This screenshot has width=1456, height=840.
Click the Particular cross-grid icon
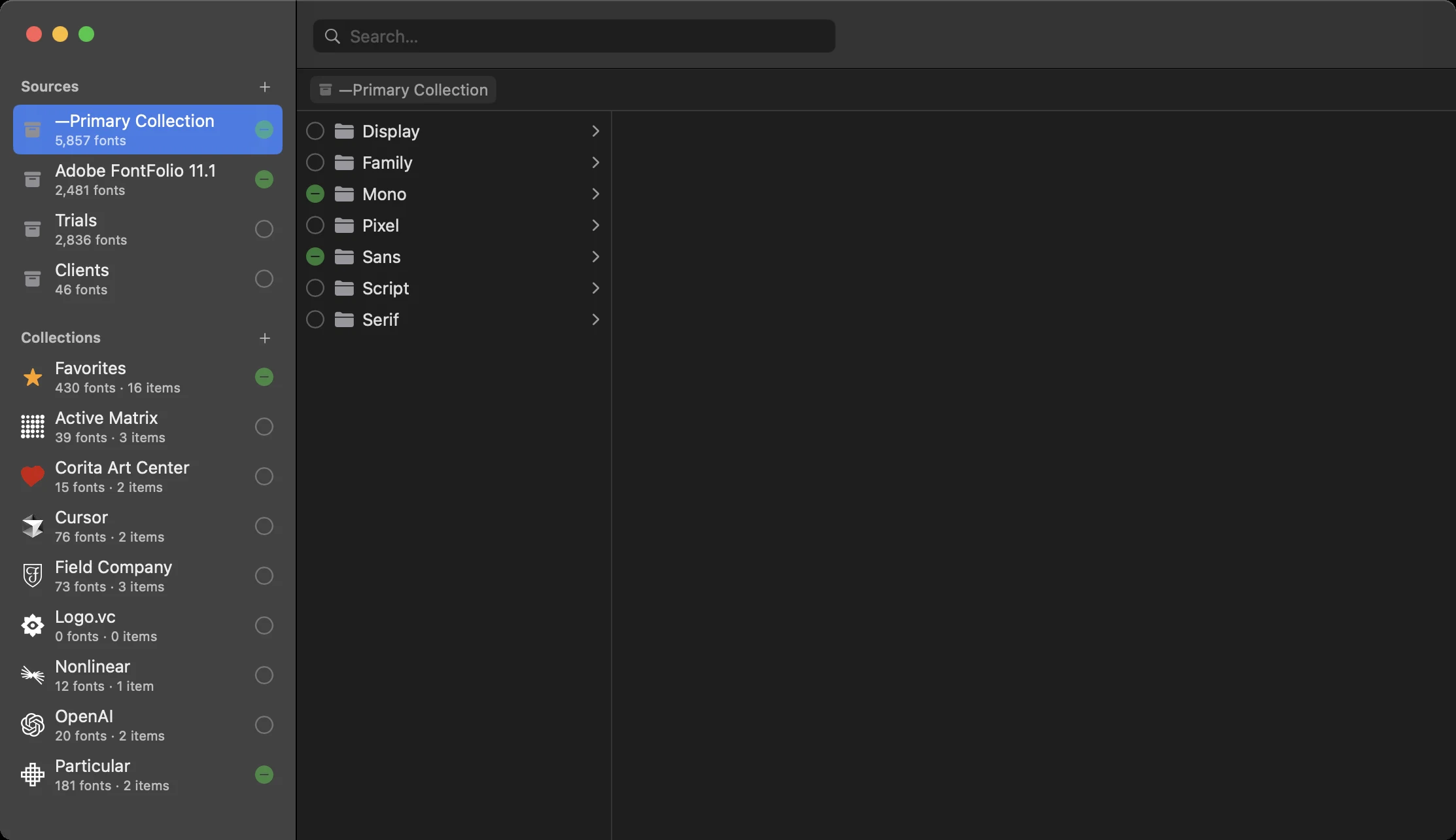(32, 775)
